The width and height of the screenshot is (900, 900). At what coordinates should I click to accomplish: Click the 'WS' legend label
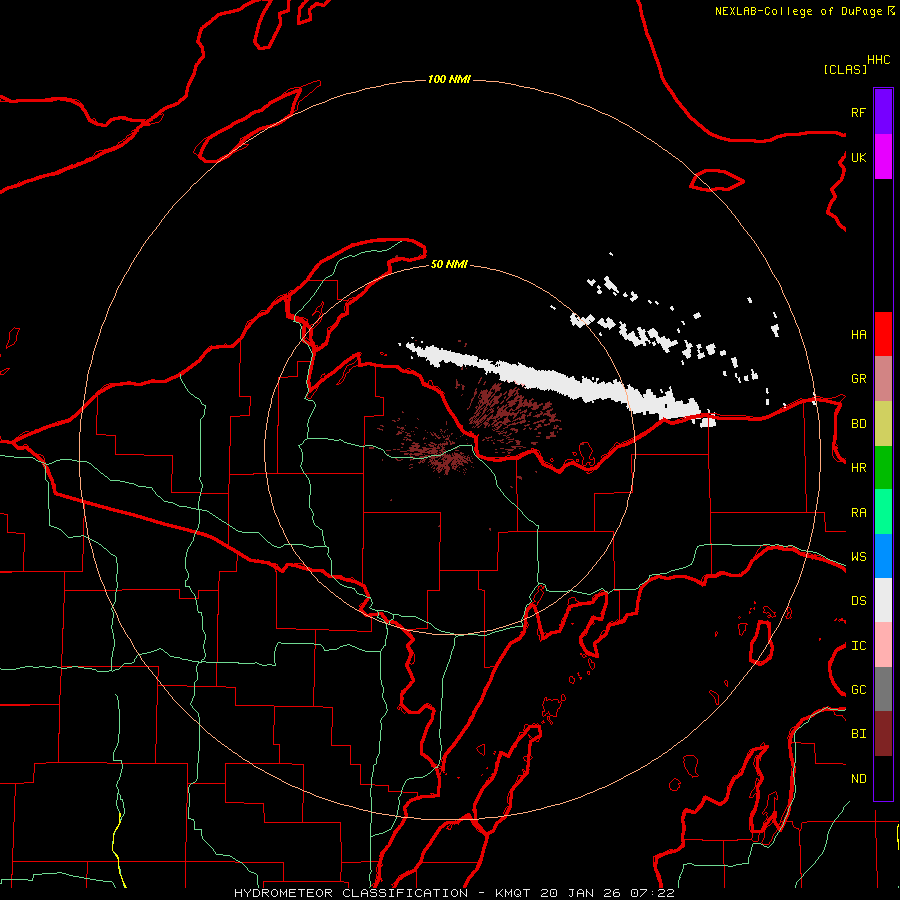(x=858, y=557)
